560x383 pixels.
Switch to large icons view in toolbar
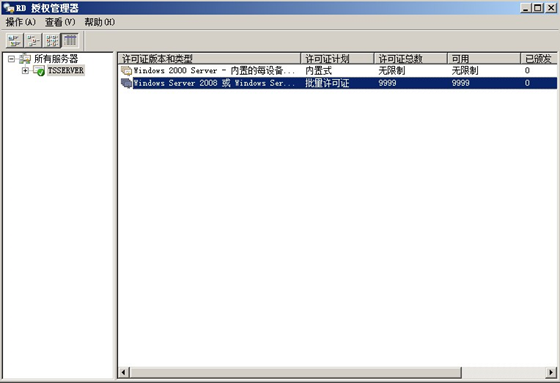[15, 40]
